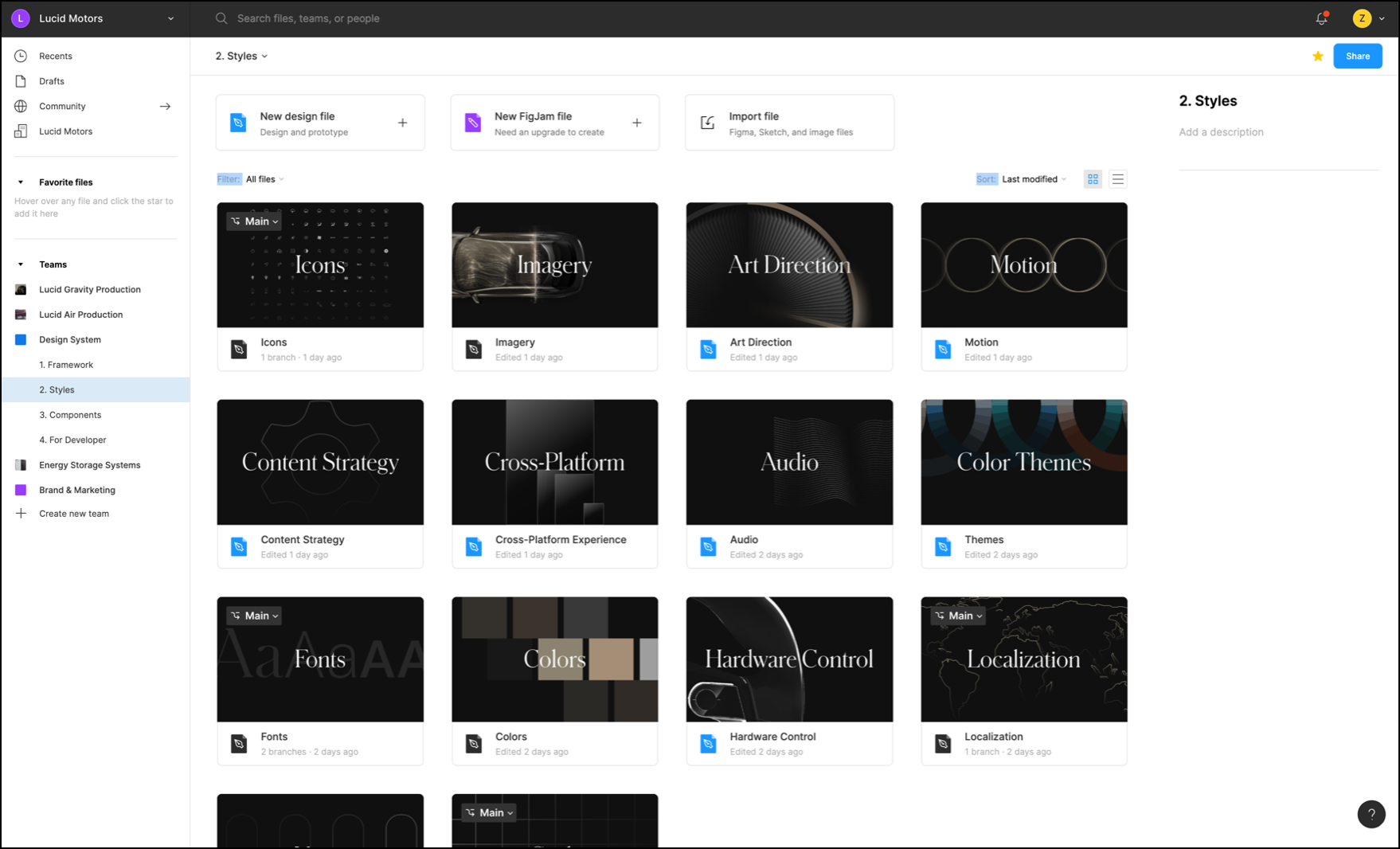Collapse the Teams section

coord(21,264)
